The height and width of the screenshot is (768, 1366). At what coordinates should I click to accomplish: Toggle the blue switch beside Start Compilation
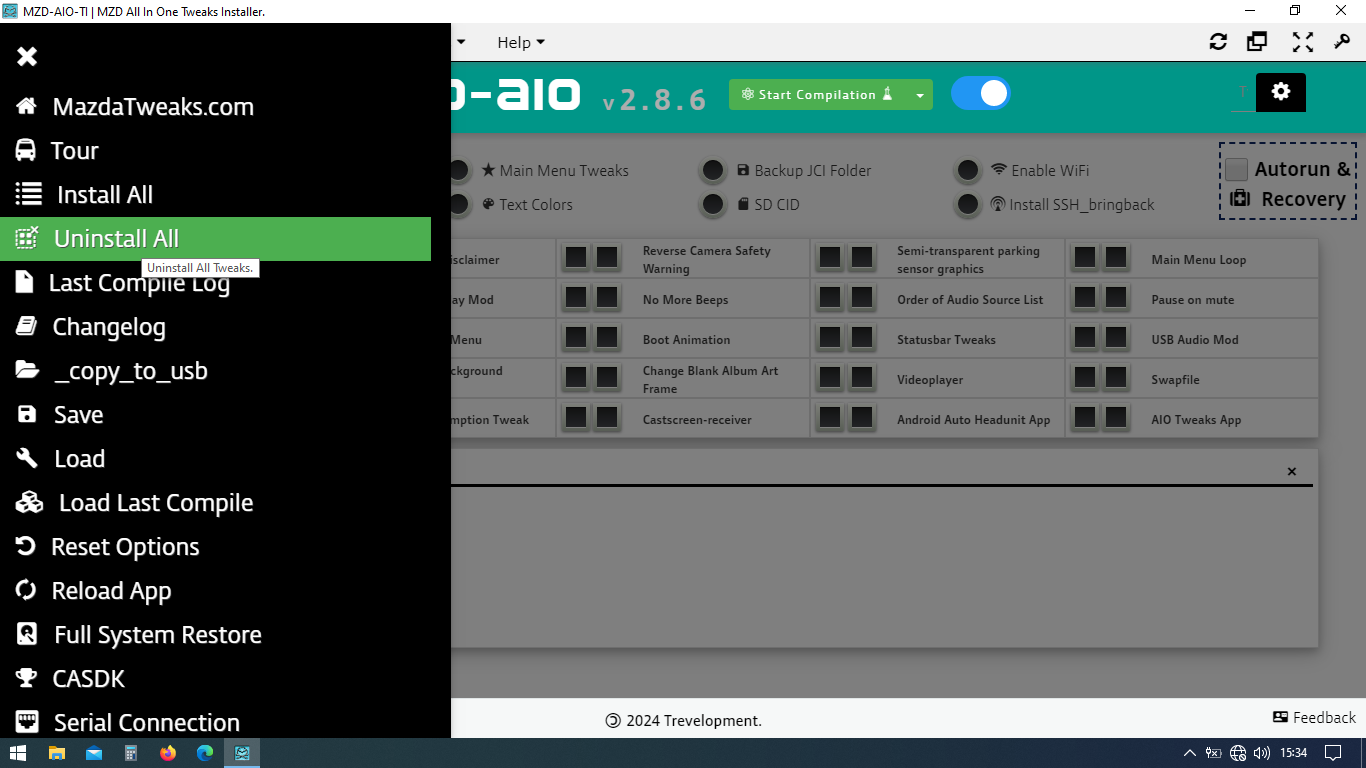pos(980,94)
